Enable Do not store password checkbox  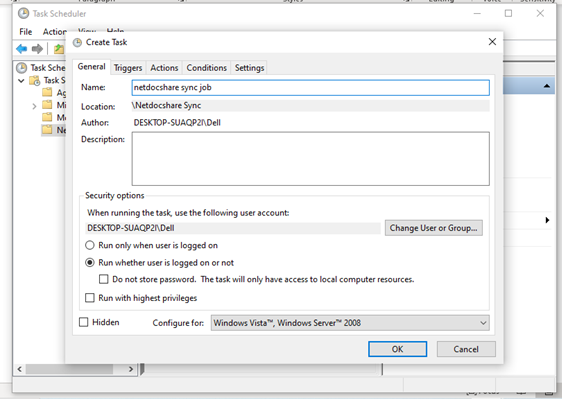(x=104, y=279)
